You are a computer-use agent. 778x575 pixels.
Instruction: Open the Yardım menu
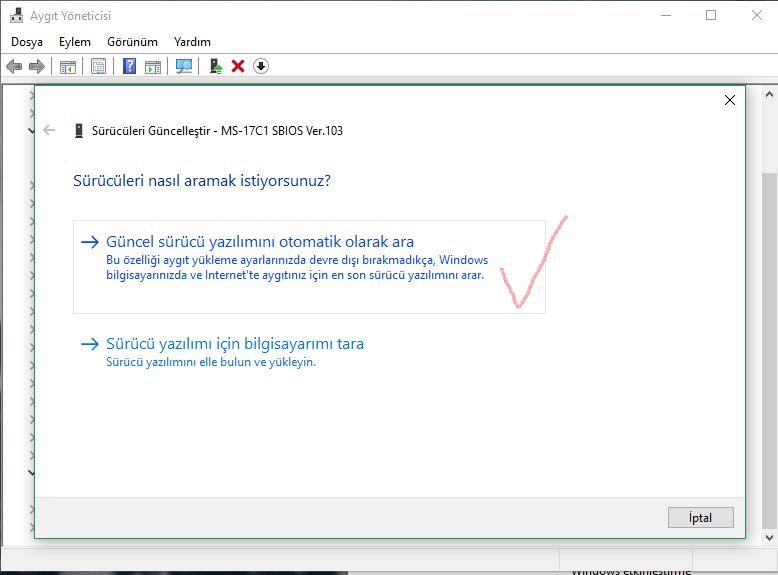tap(193, 42)
